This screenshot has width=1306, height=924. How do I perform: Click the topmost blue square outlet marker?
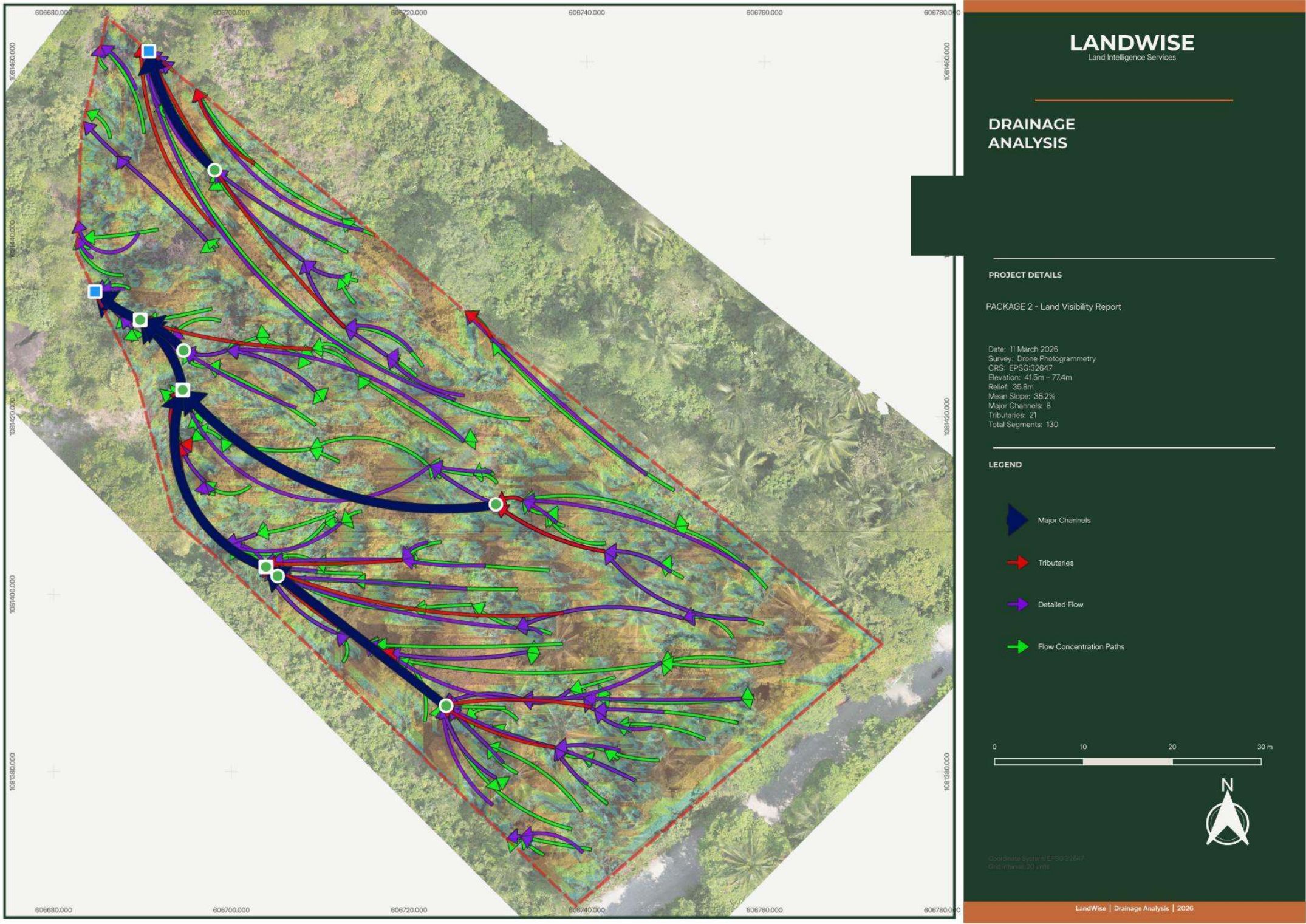(148, 51)
